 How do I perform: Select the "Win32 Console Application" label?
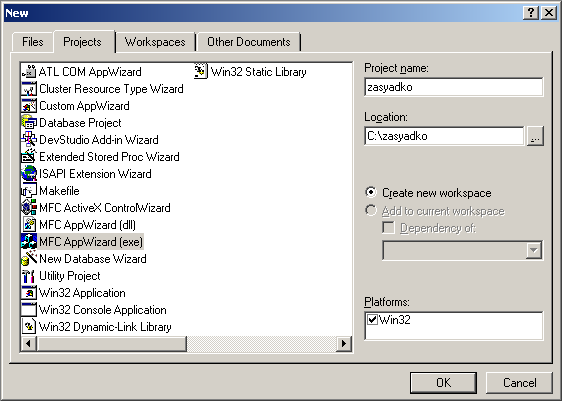(x=103, y=310)
